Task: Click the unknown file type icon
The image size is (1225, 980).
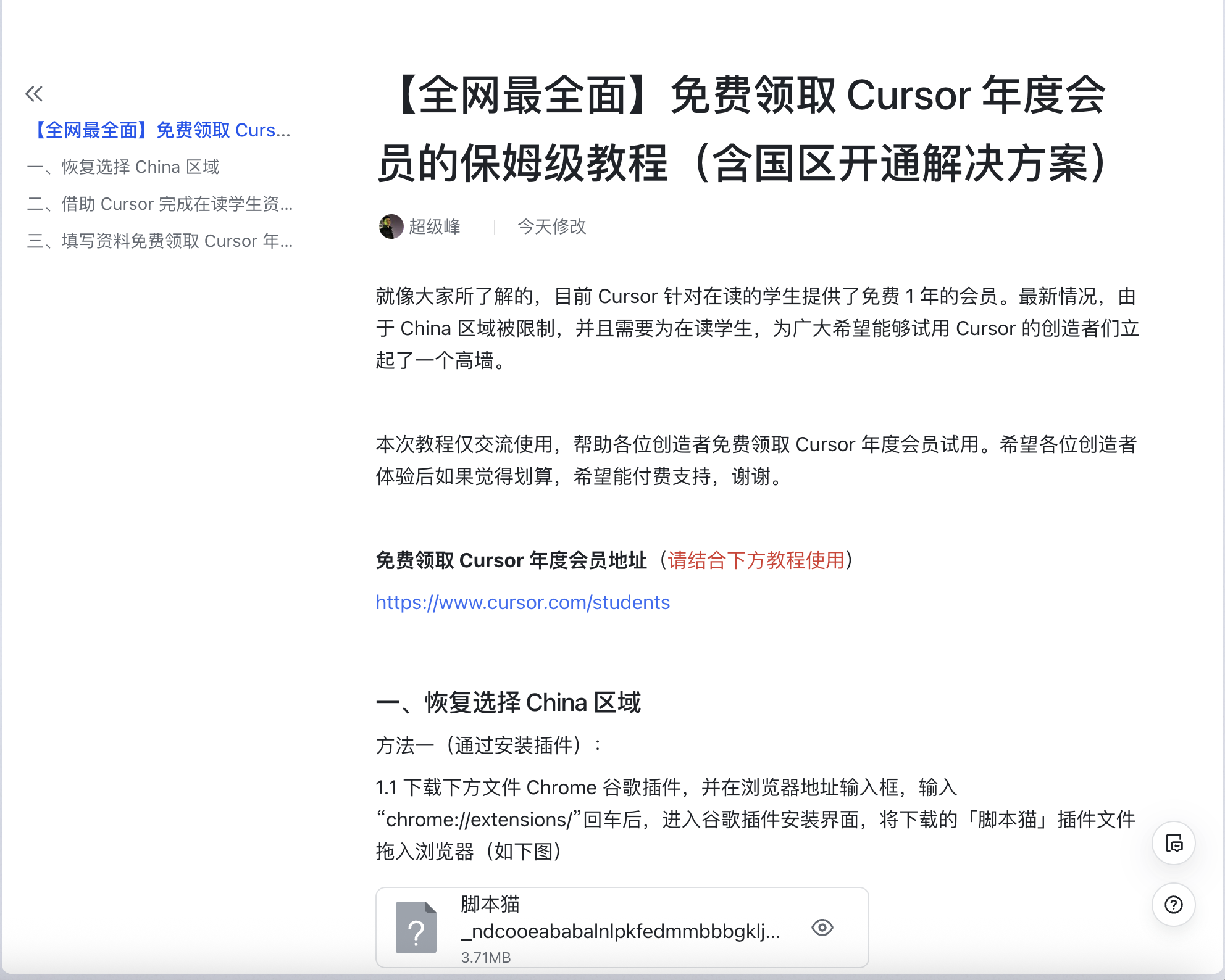Action: [x=416, y=928]
